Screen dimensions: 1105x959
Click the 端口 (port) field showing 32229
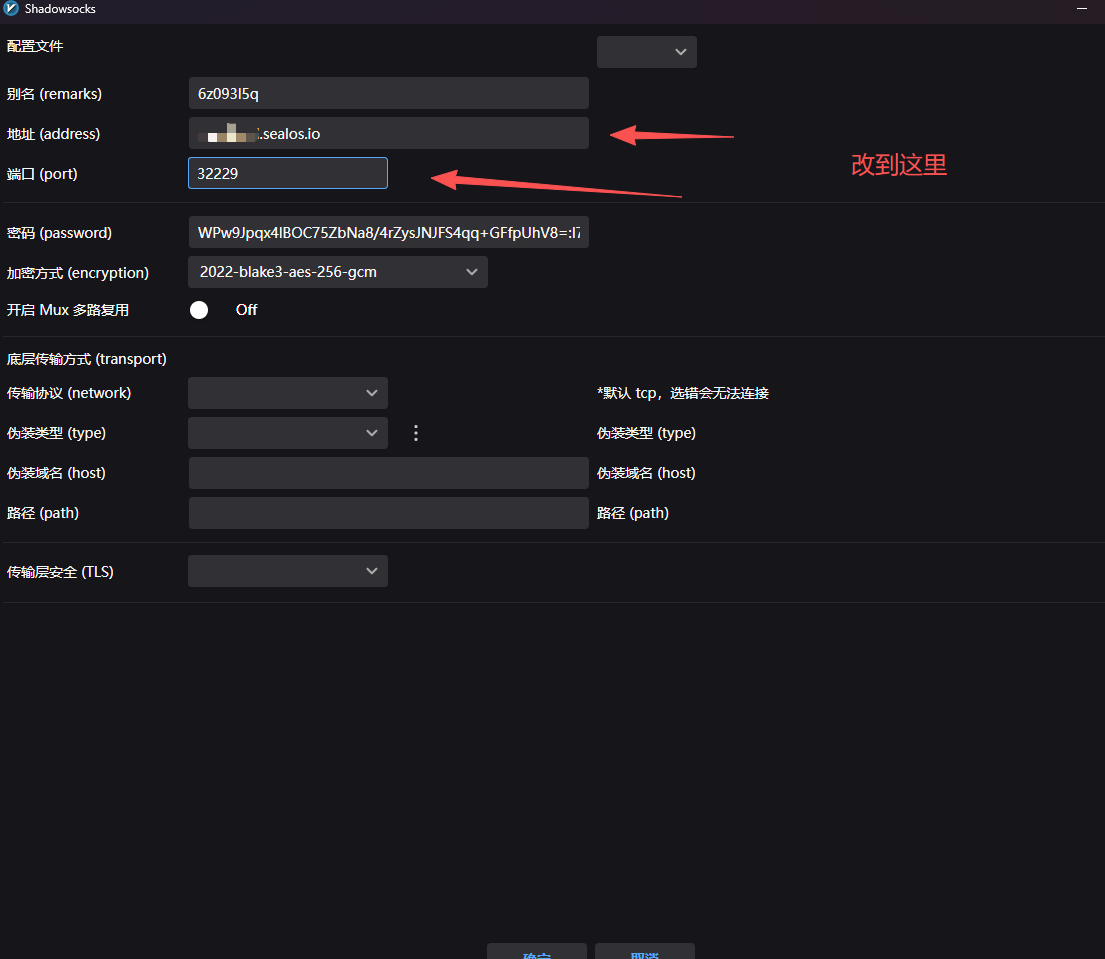tap(287, 173)
